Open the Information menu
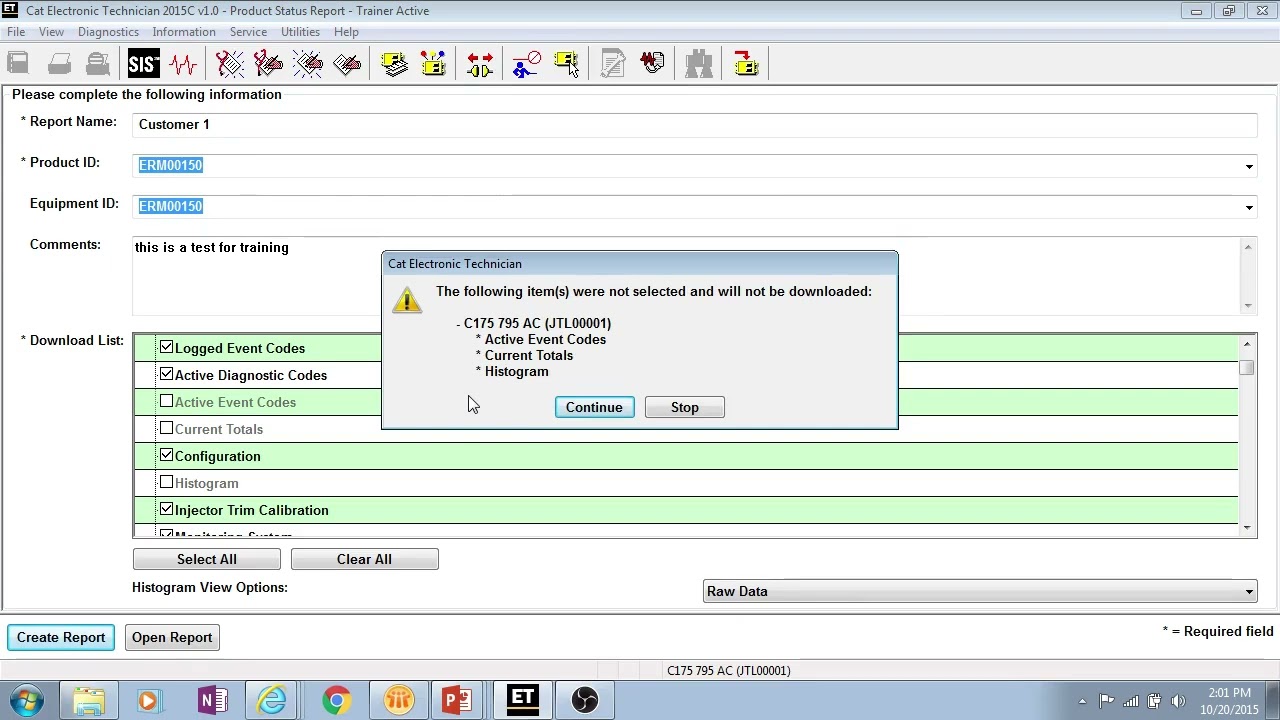1280x720 pixels. (184, 32)
